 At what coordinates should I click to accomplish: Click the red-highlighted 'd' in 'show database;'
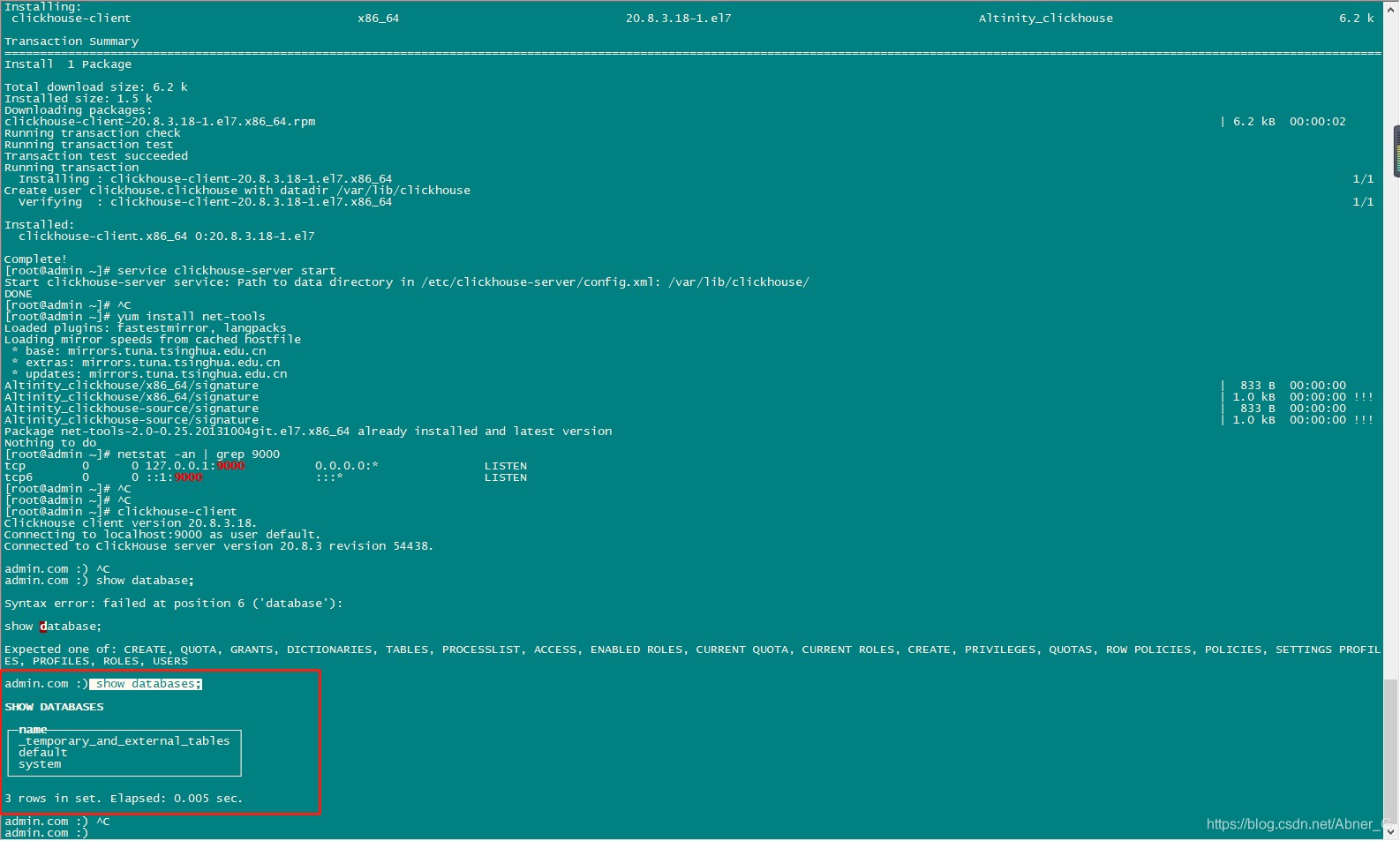[x=43, y=627]
